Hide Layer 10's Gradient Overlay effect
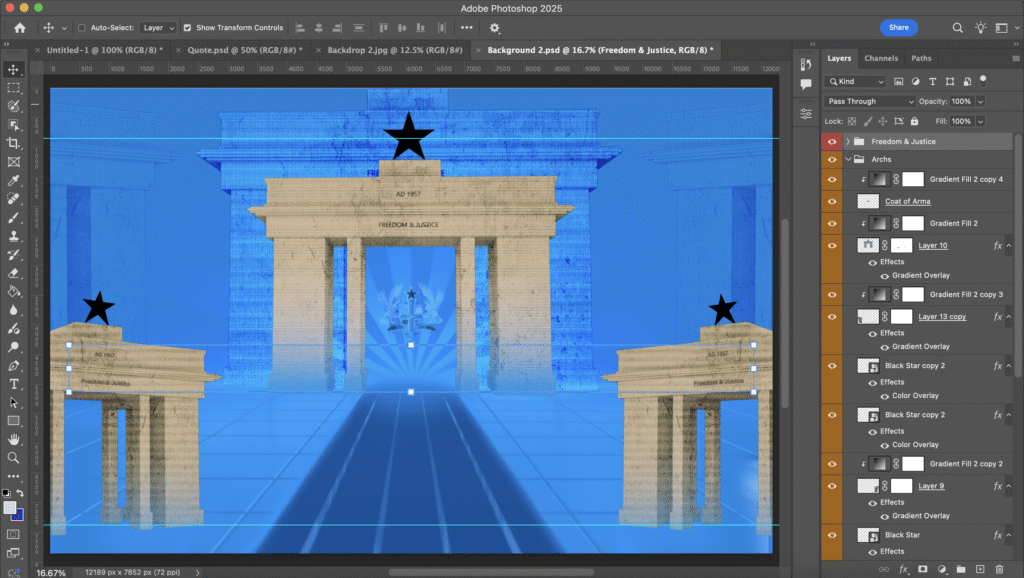The width and height of the screenshot is (1024, 578). 884,276
